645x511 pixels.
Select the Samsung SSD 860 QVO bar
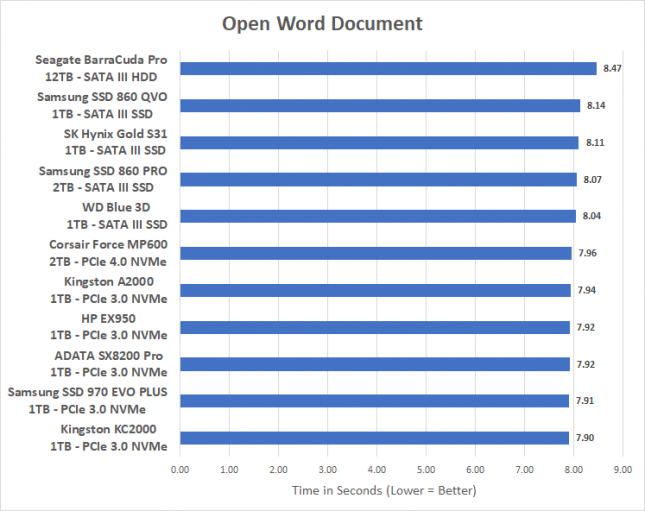point(380,106)
